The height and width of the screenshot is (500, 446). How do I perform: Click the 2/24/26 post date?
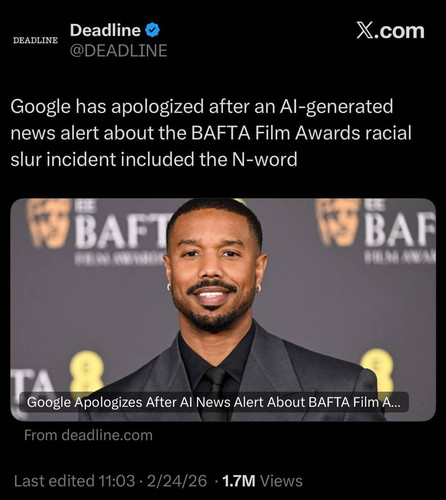coord(177,481)
